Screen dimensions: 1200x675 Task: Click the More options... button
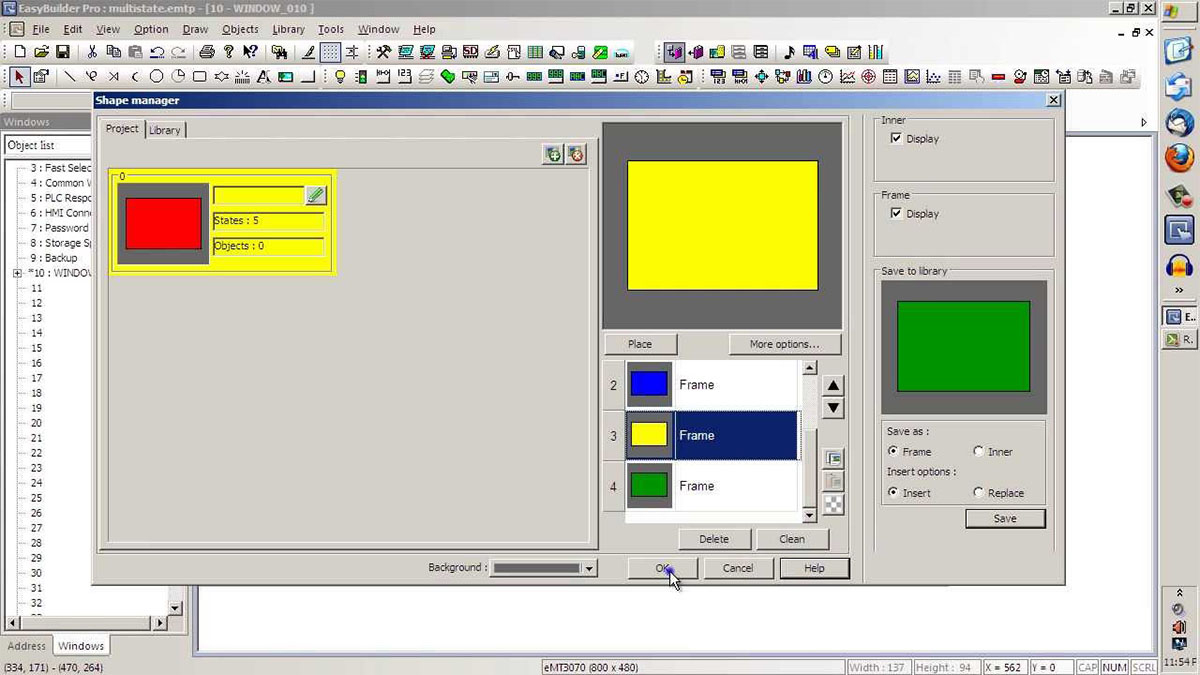coord(784,344)
